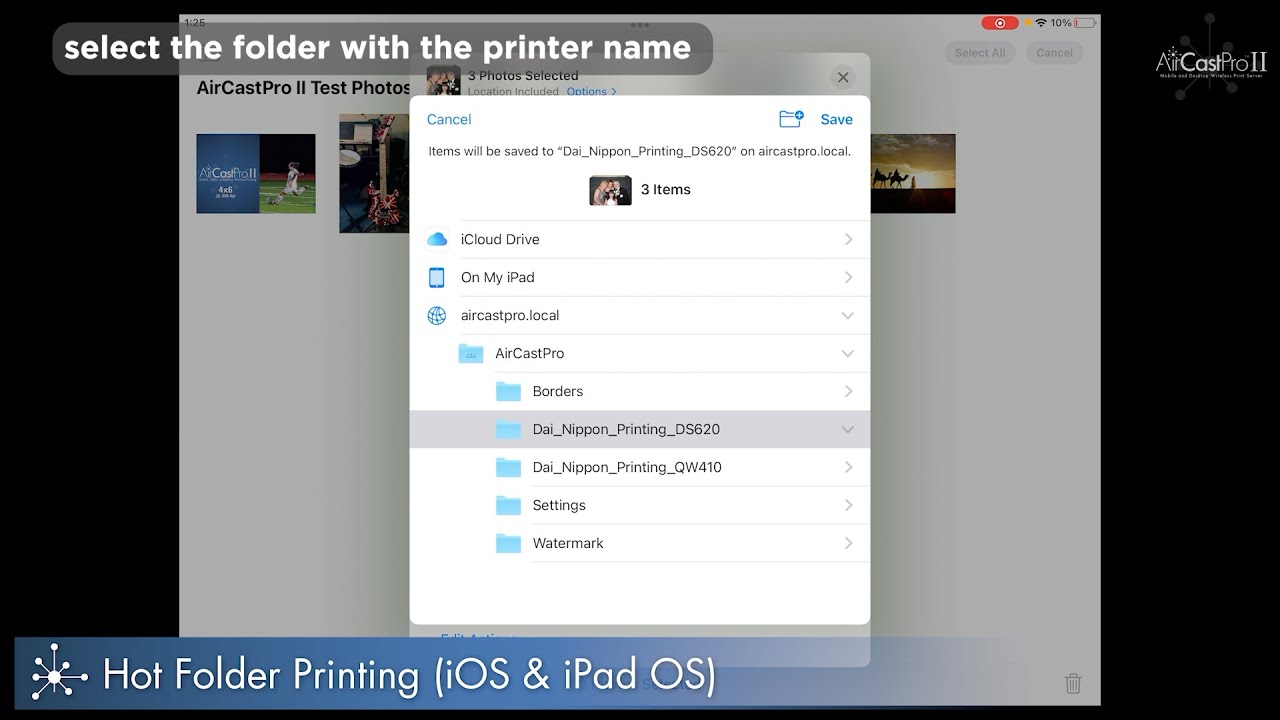Tap the 'Borders' folder name
The width and height of the screenshot is (1280, 720).
[558, 391]
